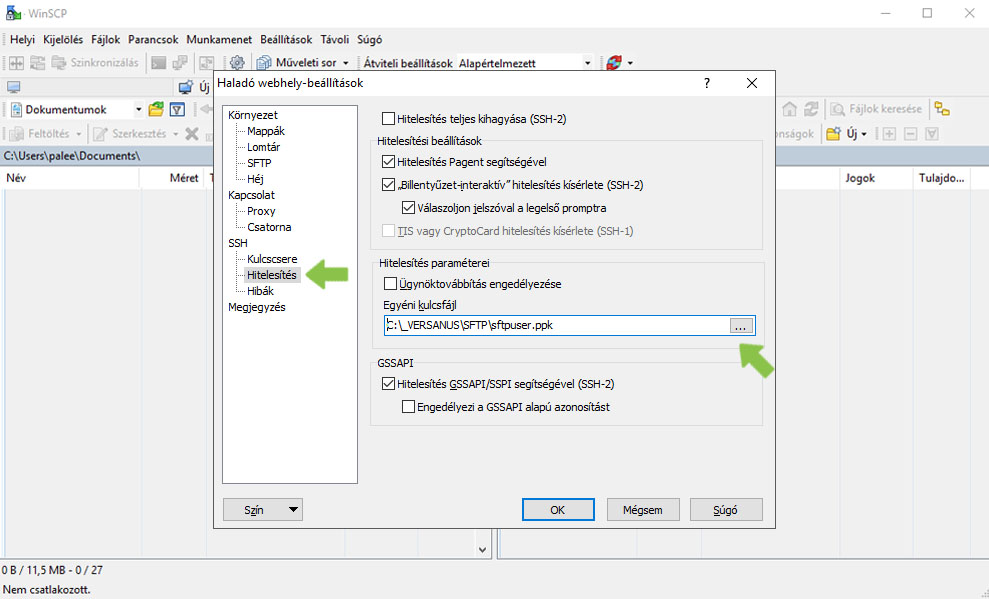Viewport: 989px width, 599px height.
Task: Open the Szín color dropdown button
Action: pyautogui.click(x=263, y=509)
